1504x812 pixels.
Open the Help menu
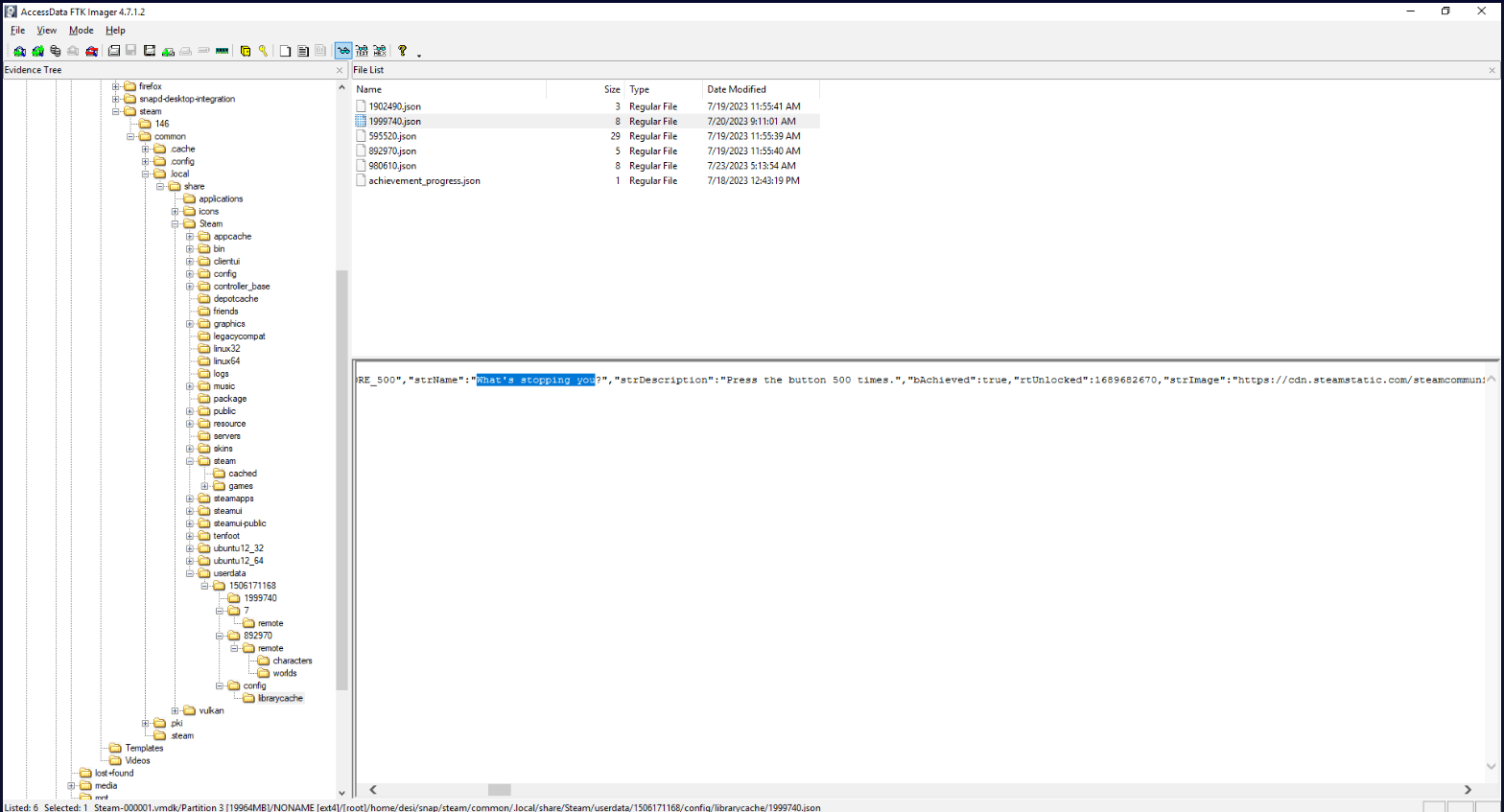click(x=115, y=31)
